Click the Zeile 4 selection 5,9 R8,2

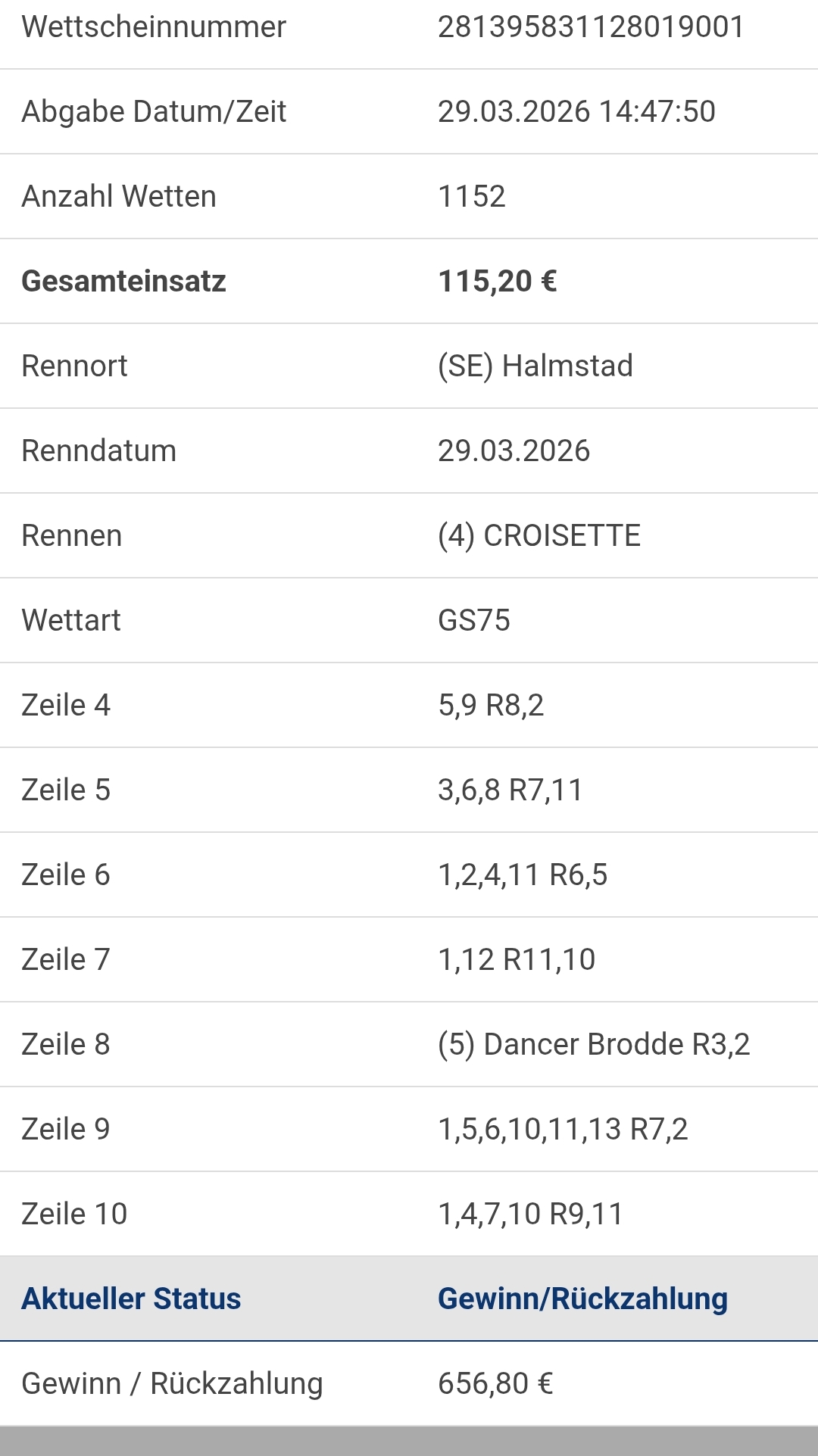tap(491, 705)
